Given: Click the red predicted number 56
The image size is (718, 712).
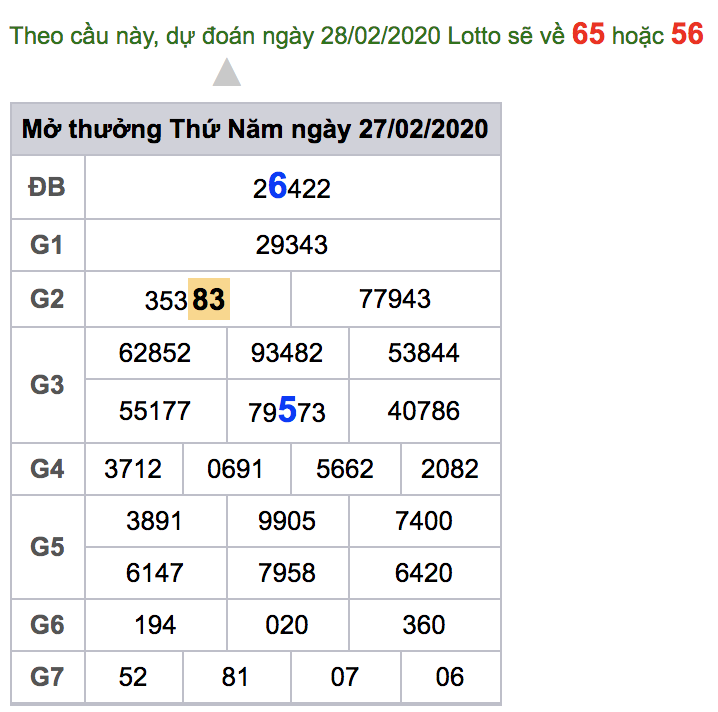Looking at the screenshot, I should (x=687, y=34).
